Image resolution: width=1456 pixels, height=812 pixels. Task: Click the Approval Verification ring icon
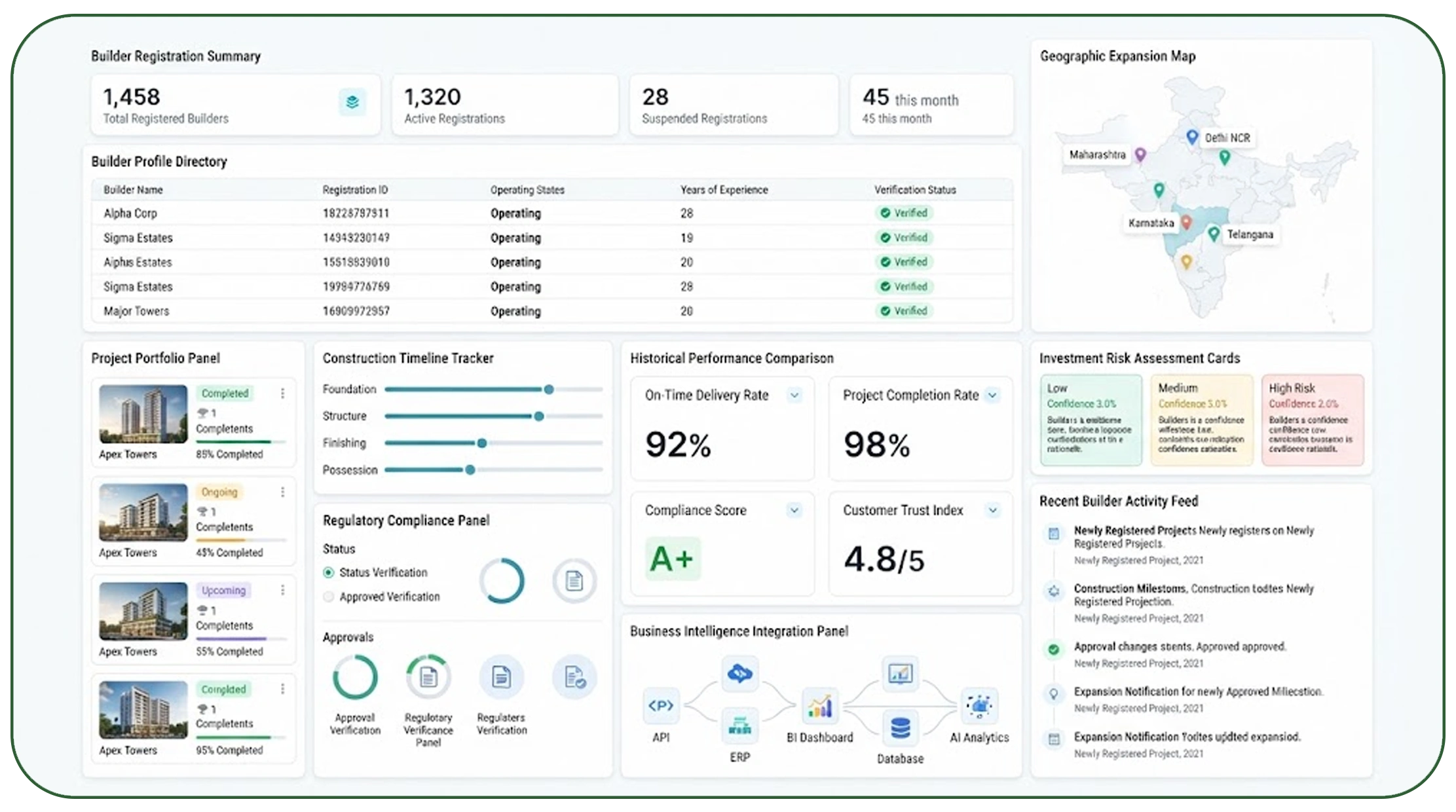[x=355, y=677]
